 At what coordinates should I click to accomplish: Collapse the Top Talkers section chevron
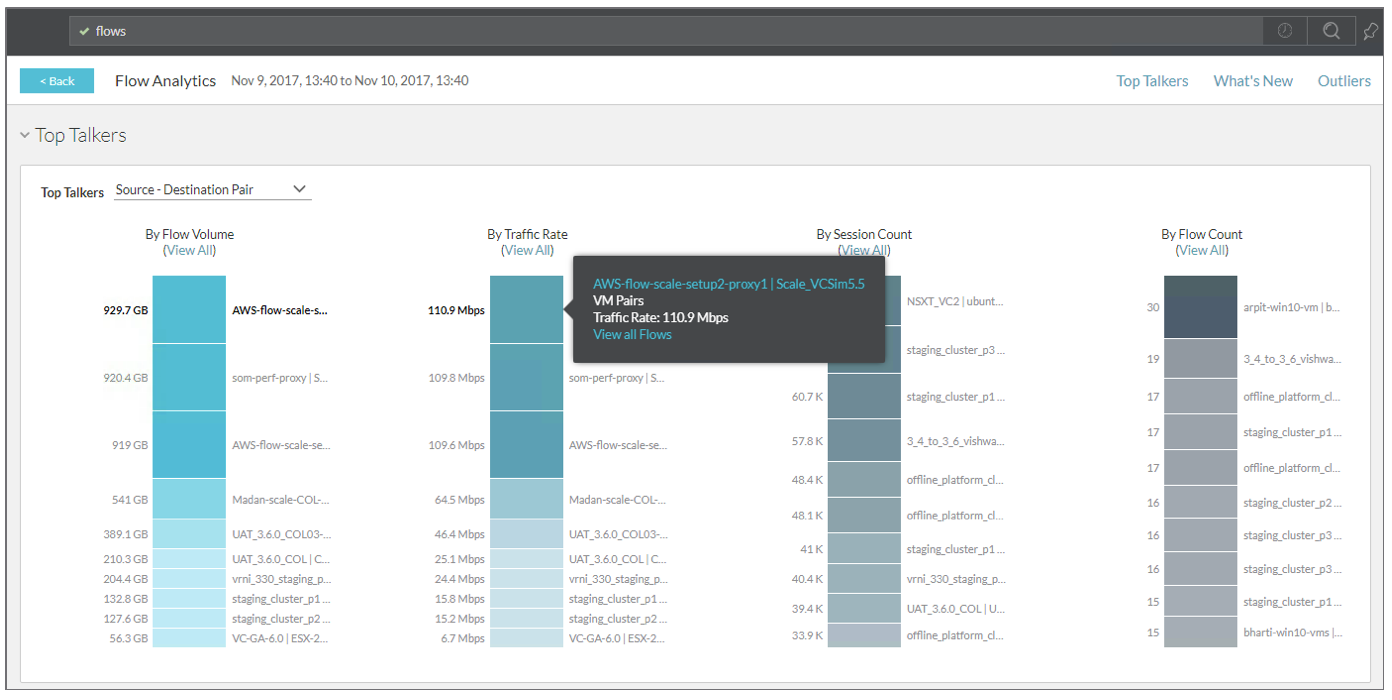(25, 135)
